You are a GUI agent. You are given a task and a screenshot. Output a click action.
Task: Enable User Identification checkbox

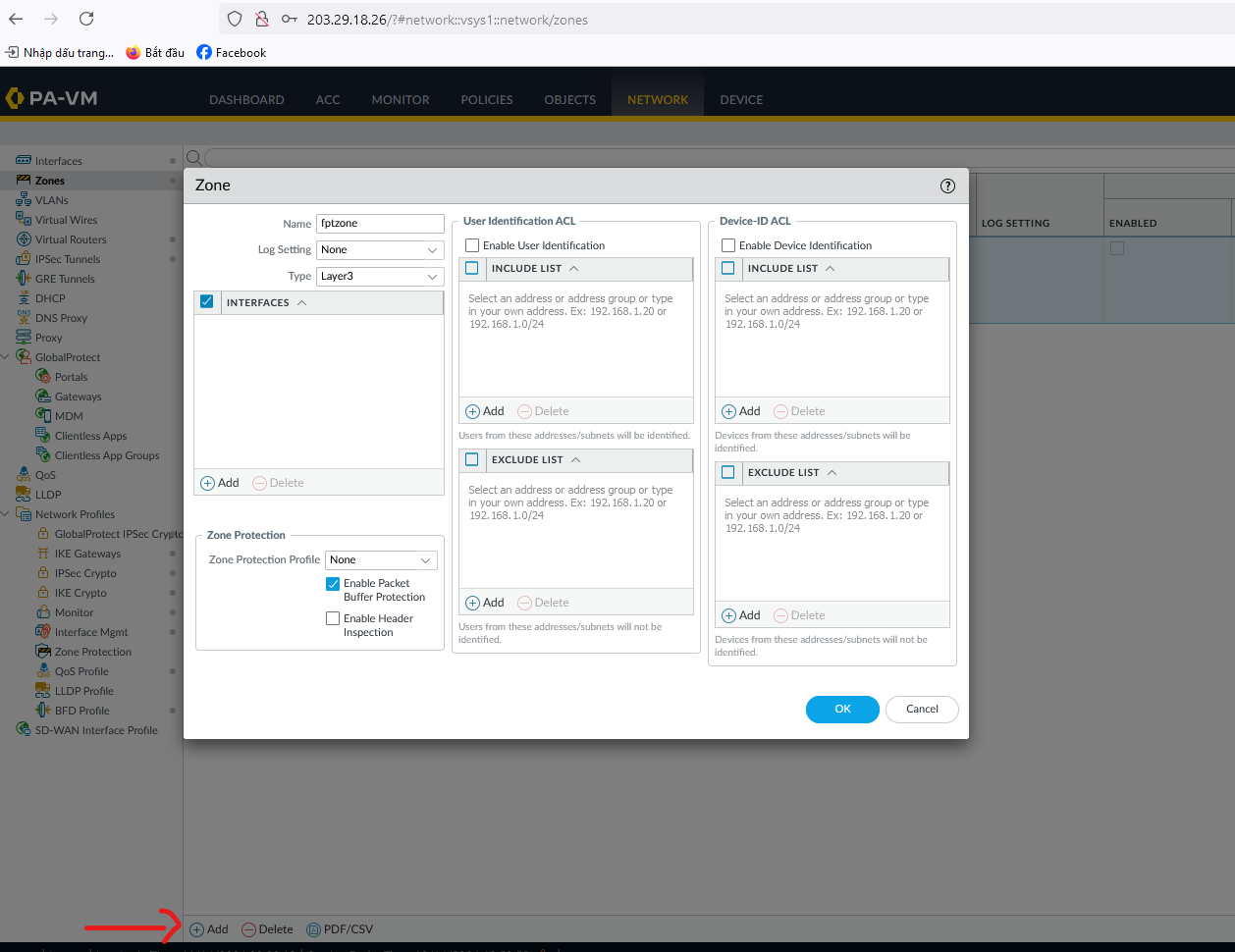[472, 245]
